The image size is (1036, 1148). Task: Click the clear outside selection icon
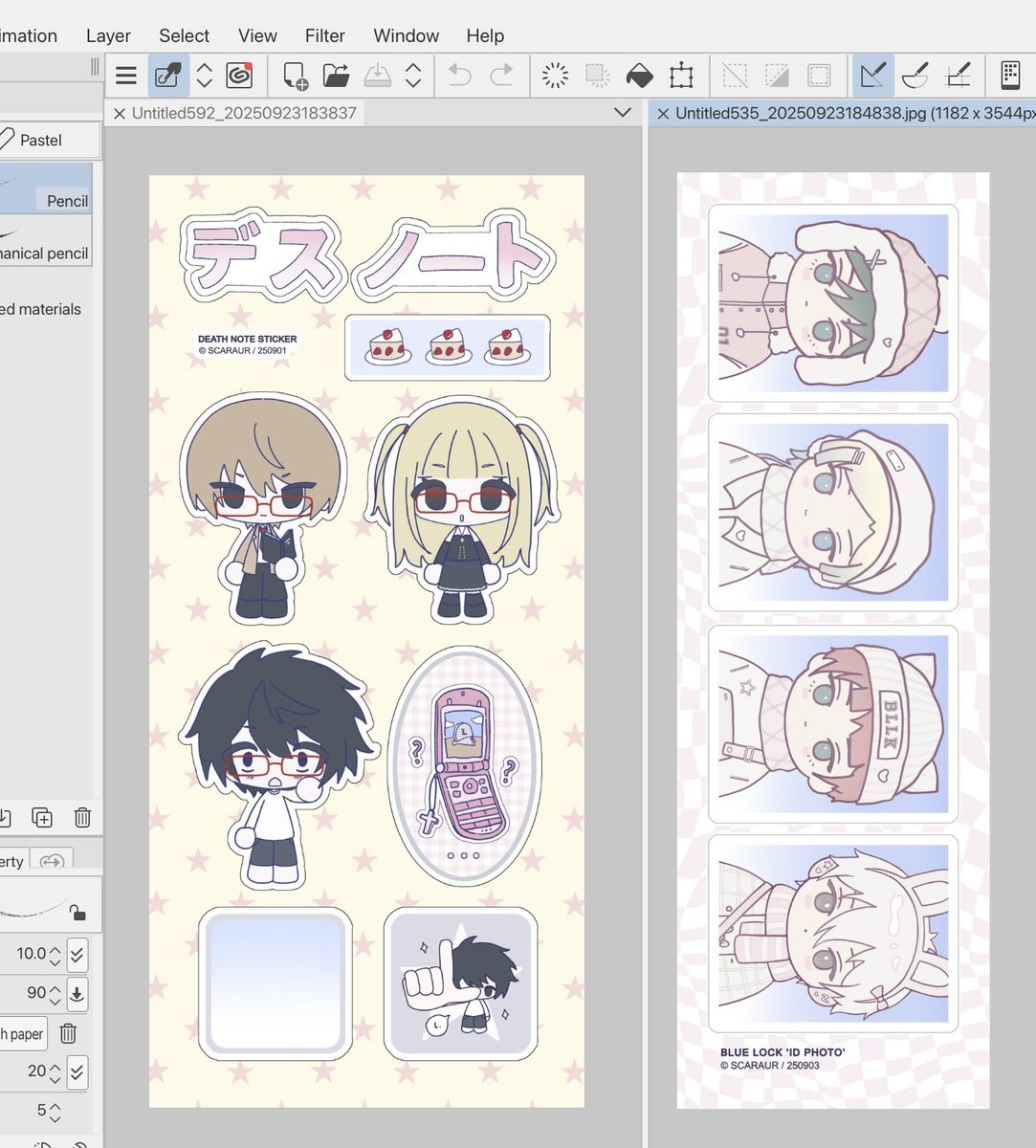597,76
